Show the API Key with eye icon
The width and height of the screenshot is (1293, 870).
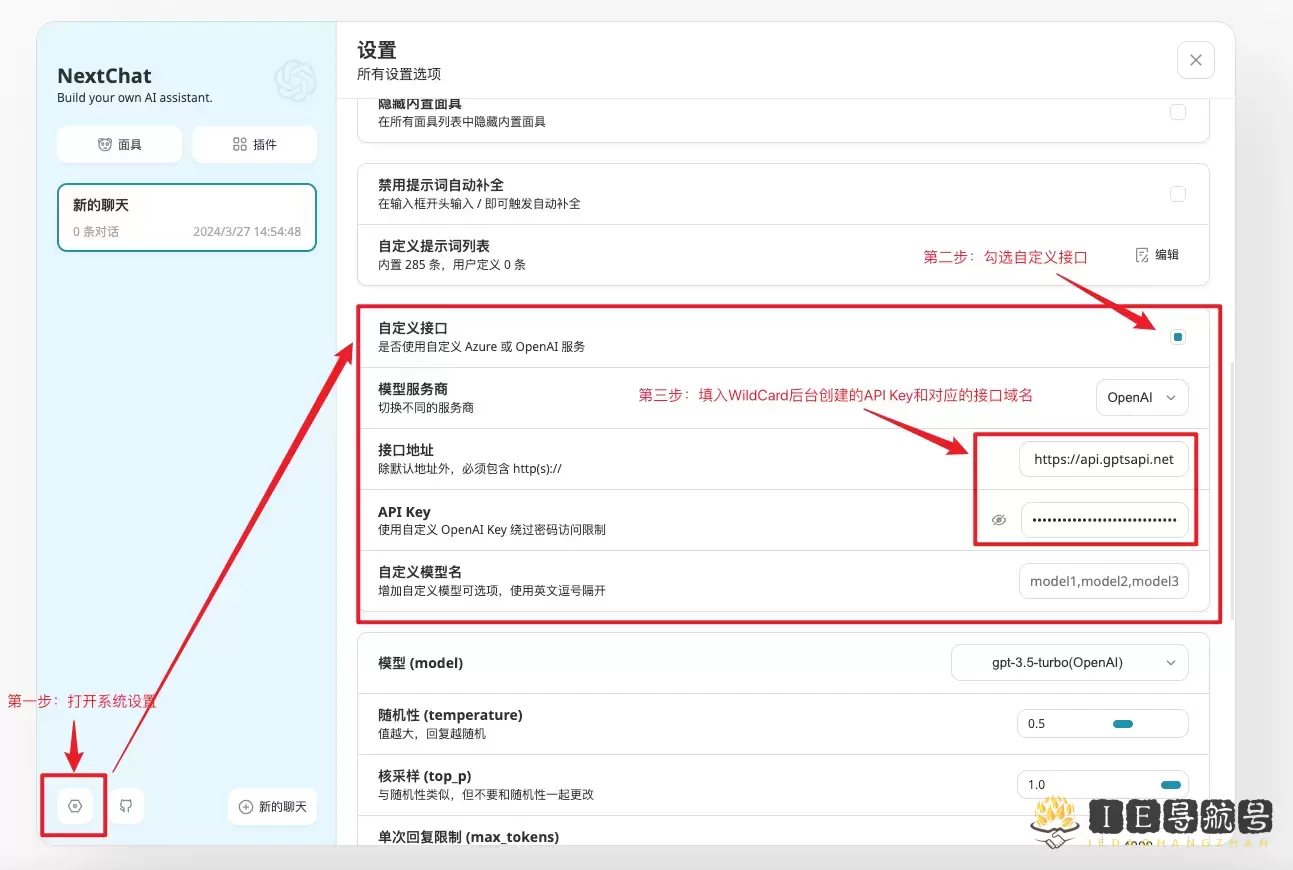(998, 520)
